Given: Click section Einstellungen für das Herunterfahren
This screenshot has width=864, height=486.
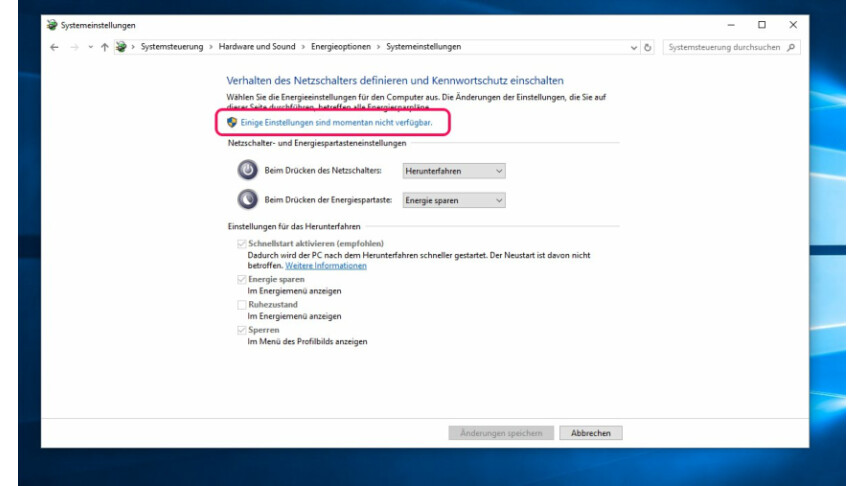Looking at the screenshot, I should (294, 226).
